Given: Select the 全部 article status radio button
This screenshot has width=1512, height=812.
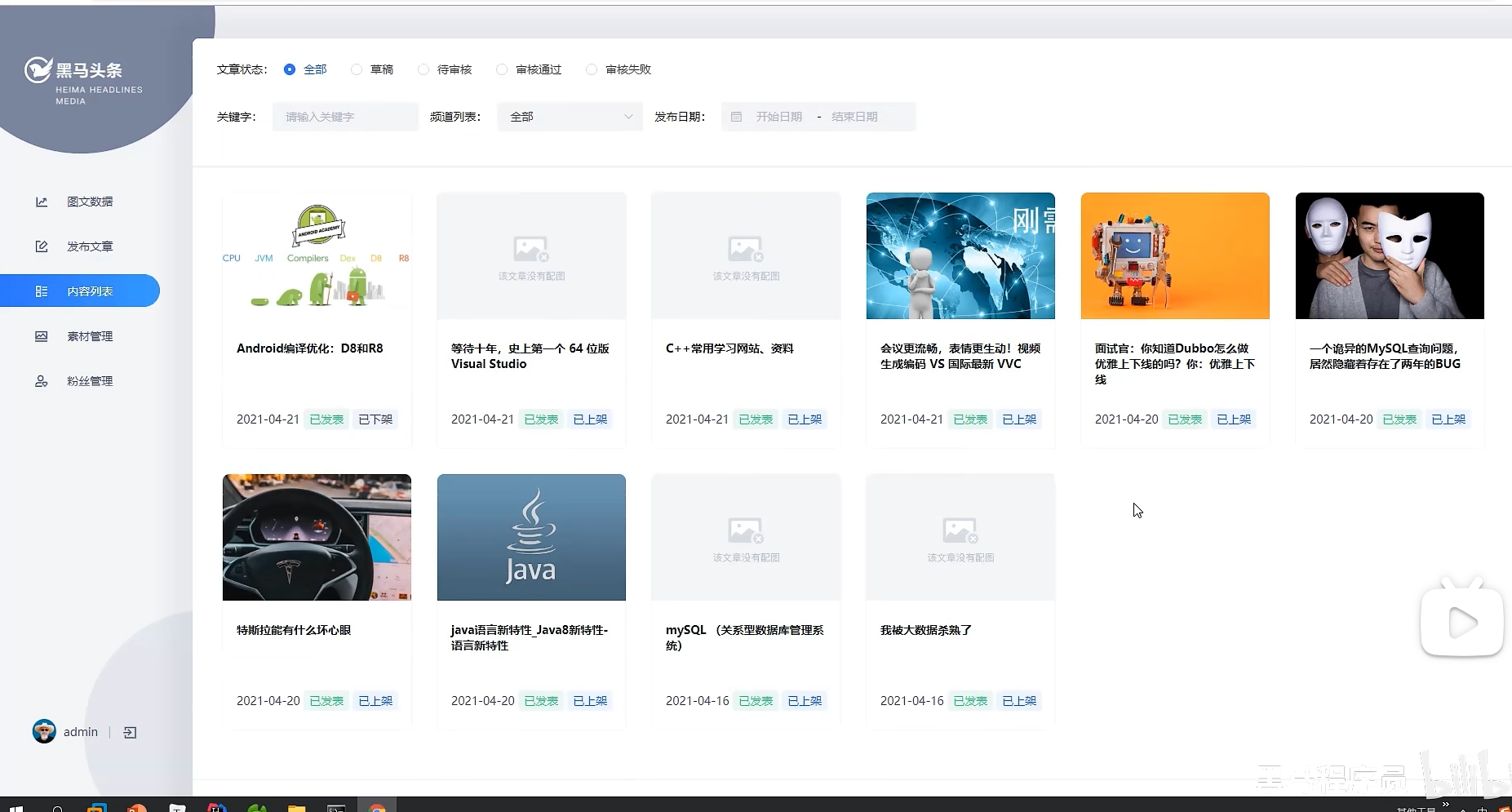Looking at the screenshot, I should pos(290,69).
